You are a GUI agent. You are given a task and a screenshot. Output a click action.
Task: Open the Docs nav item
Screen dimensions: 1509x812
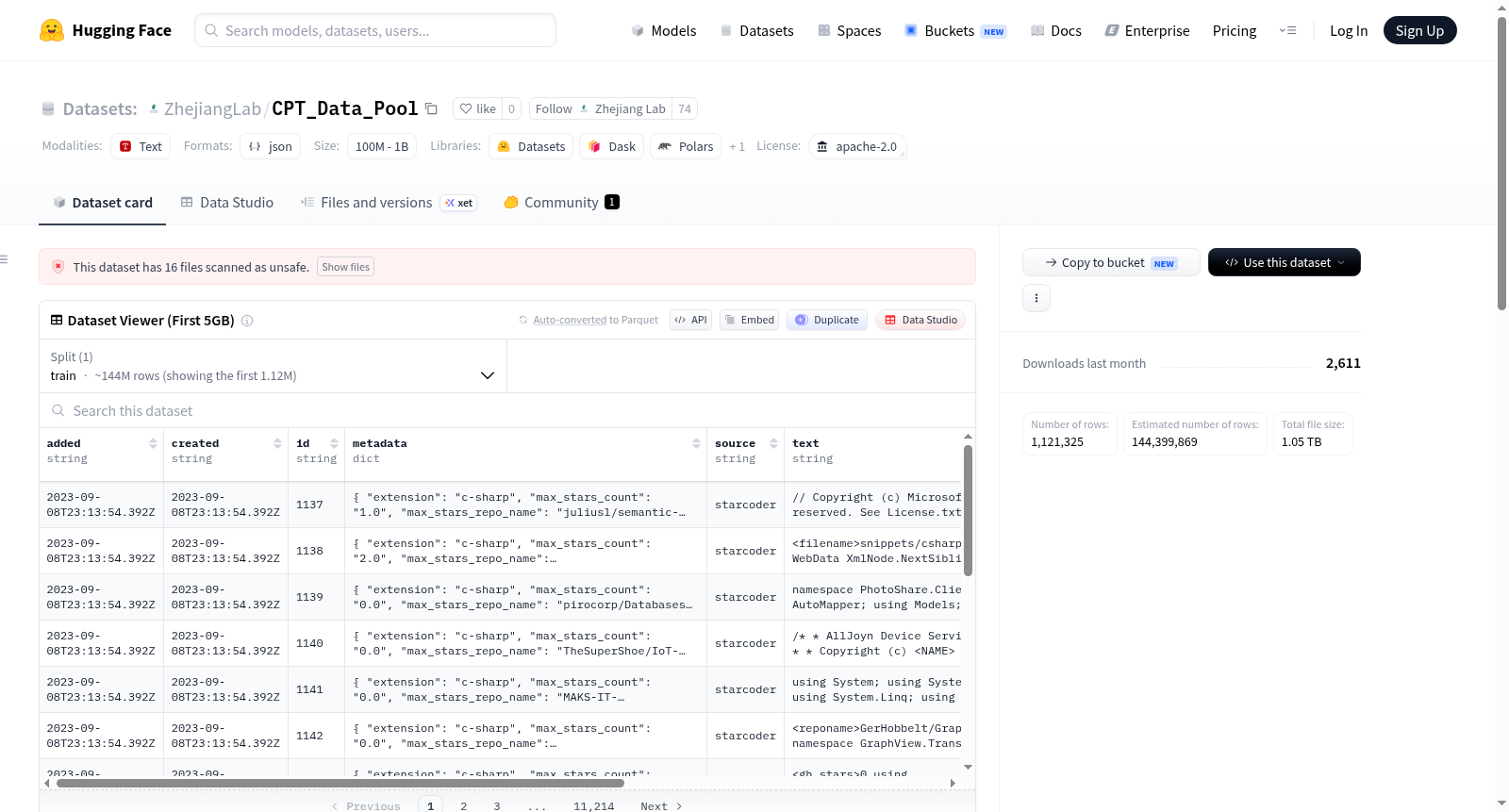[x=1056, y=30]
